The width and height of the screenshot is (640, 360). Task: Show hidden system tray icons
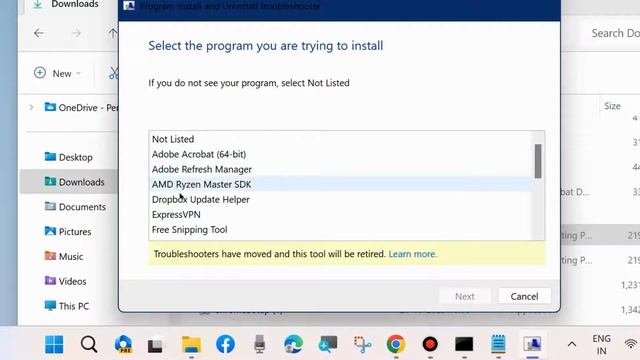[x=572, y=344]
